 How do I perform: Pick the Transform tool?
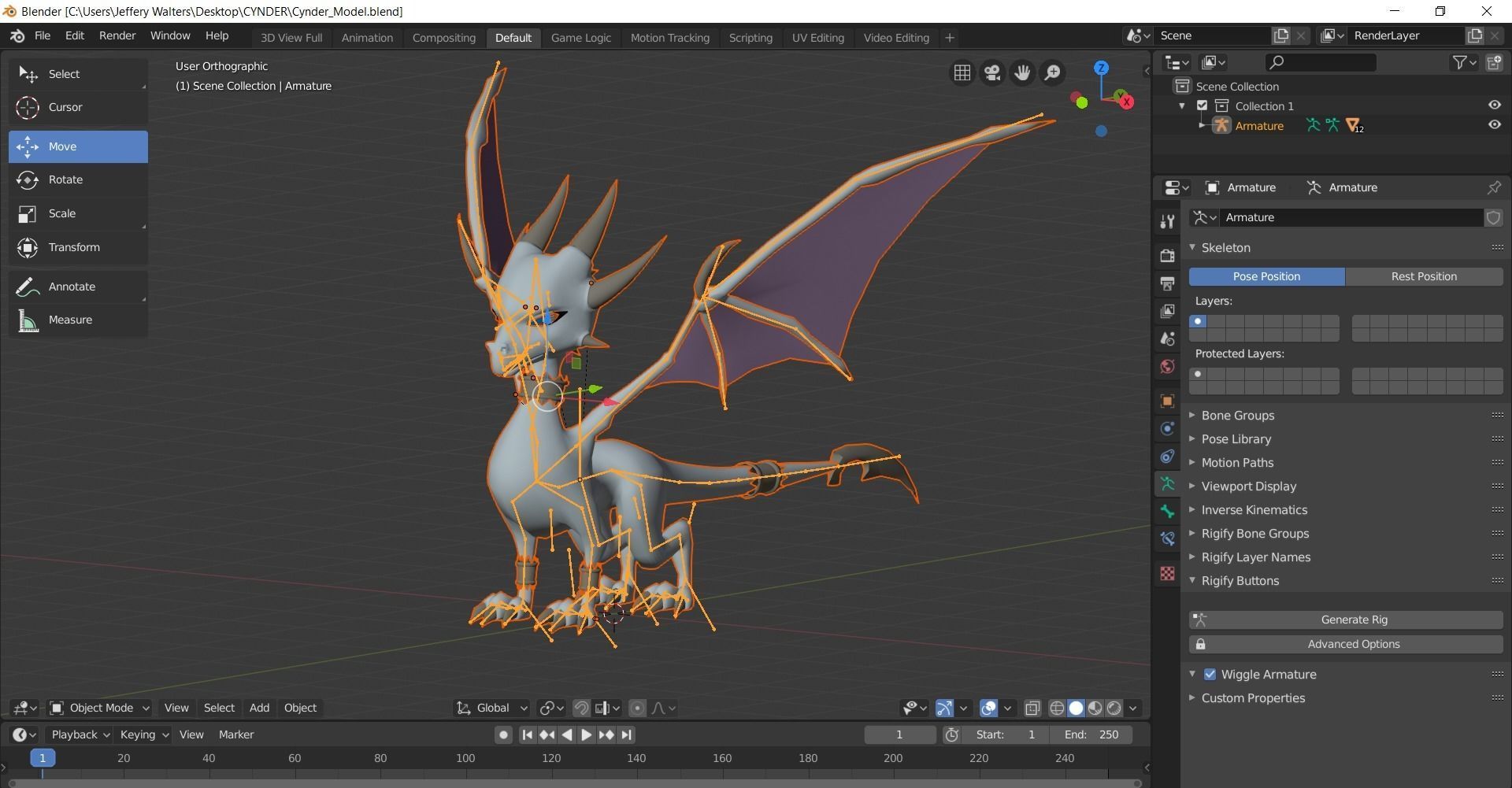click(78, 247)
